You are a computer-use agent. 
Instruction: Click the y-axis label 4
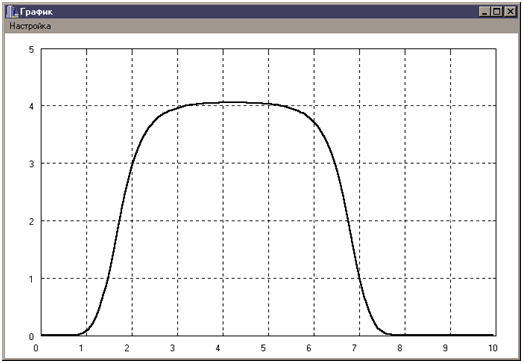click(x=31, y=107)
